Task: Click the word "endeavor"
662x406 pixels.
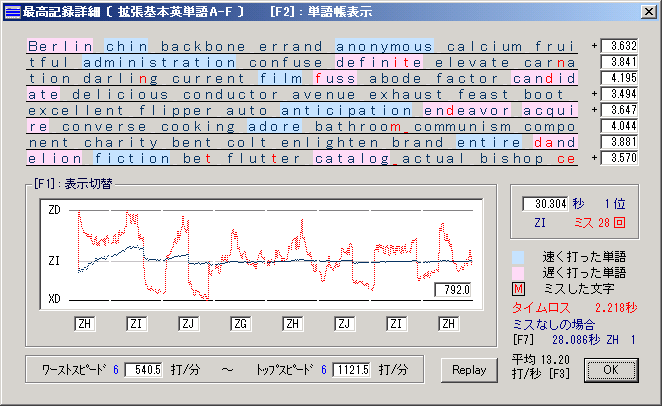Action: click(467, 111)
